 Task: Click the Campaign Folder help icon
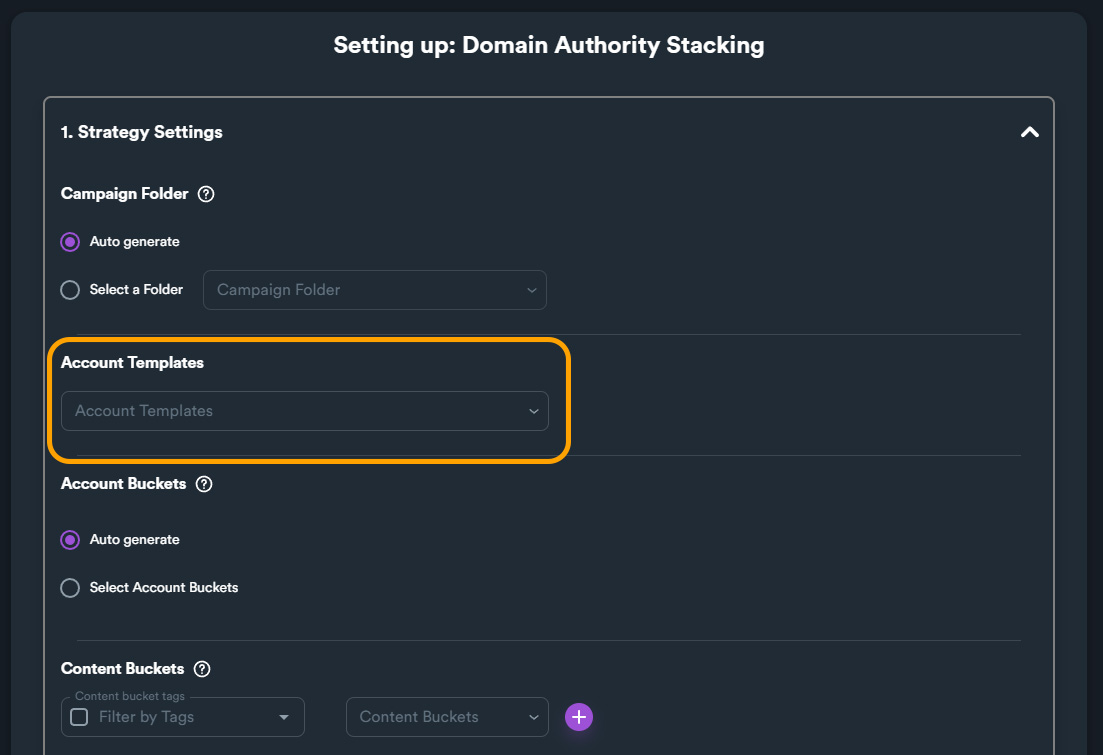[206, 194]
